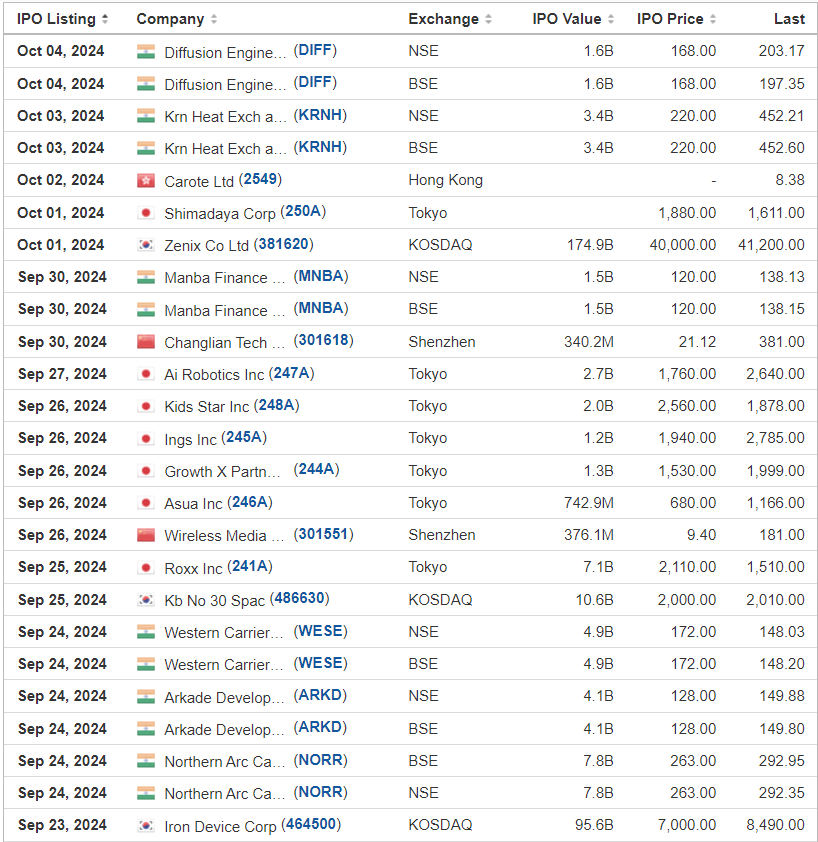
Task: Open ticker 244A link
Action: (x=316, y=470)
